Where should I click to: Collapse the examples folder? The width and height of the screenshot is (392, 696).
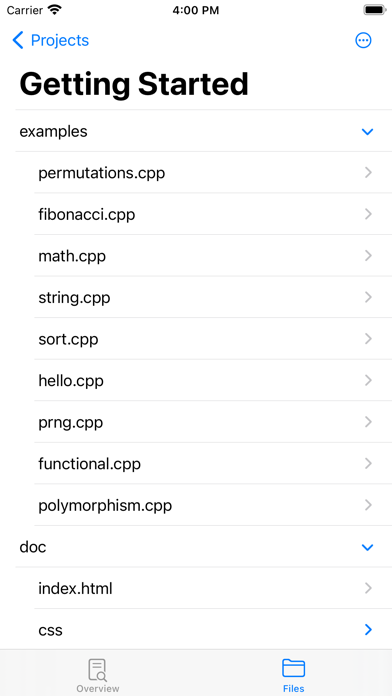[368, 132]
